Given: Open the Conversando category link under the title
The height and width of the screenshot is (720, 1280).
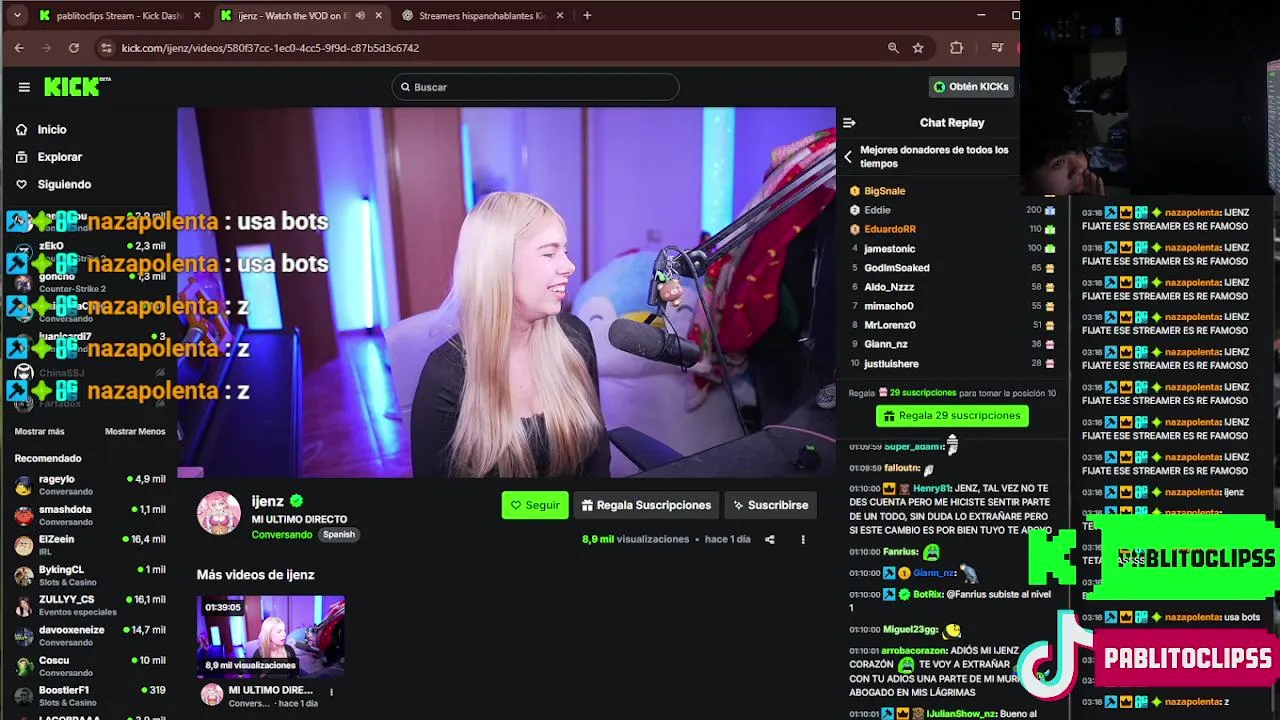Looking at the screenshot, I should click(x=282, y=535).
